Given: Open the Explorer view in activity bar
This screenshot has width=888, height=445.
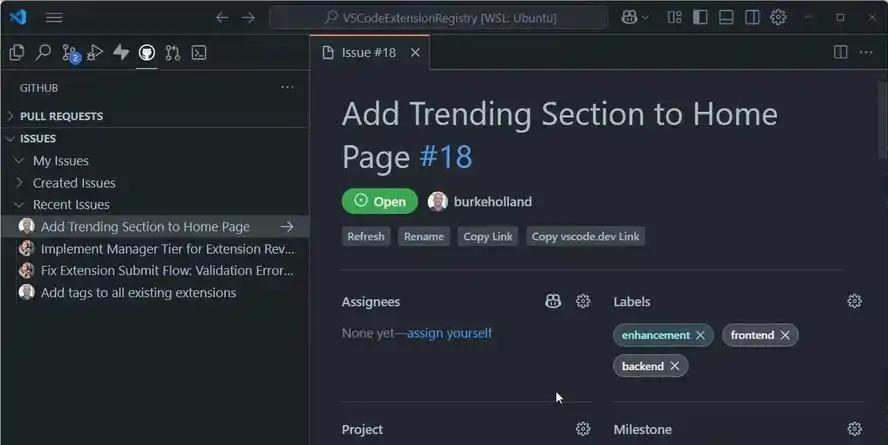Looking at the screenshot, I should click(x=17, y=53).
